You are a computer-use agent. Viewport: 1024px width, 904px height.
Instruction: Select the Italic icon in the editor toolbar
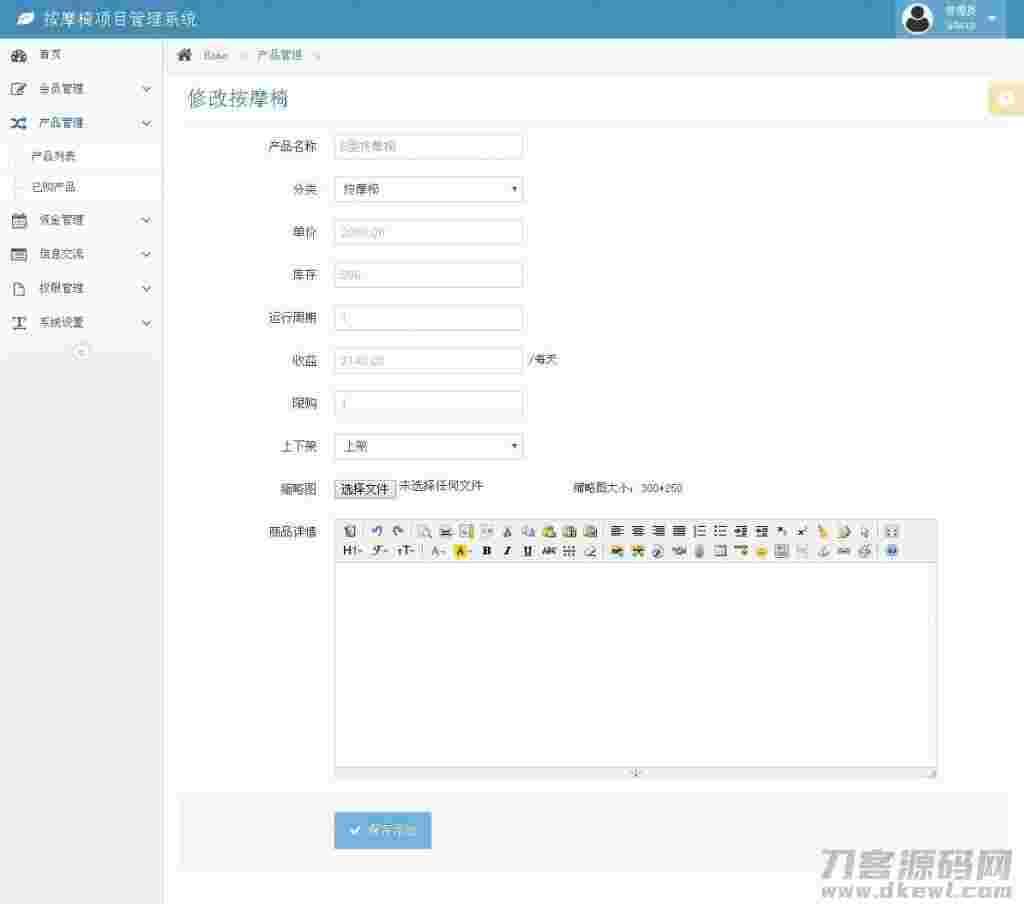click(x=507, y=551)
